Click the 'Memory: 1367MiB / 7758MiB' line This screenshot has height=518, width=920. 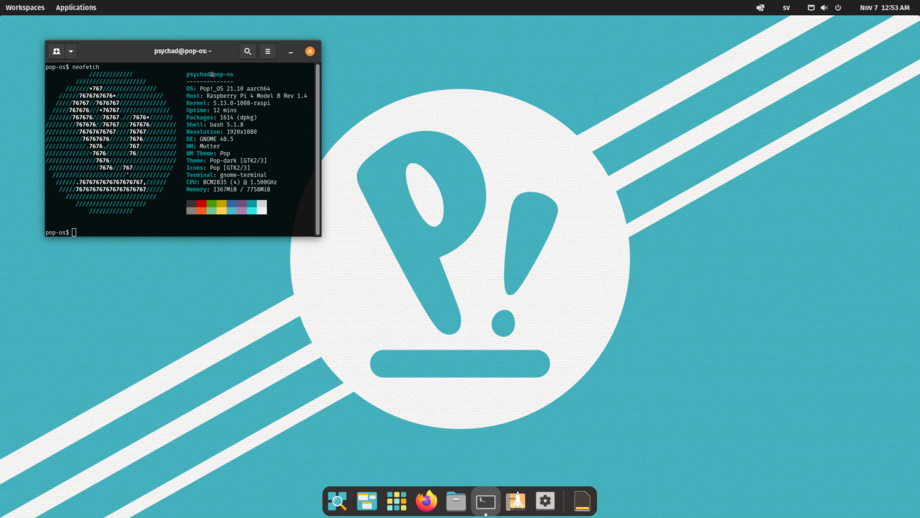(228, 189)
